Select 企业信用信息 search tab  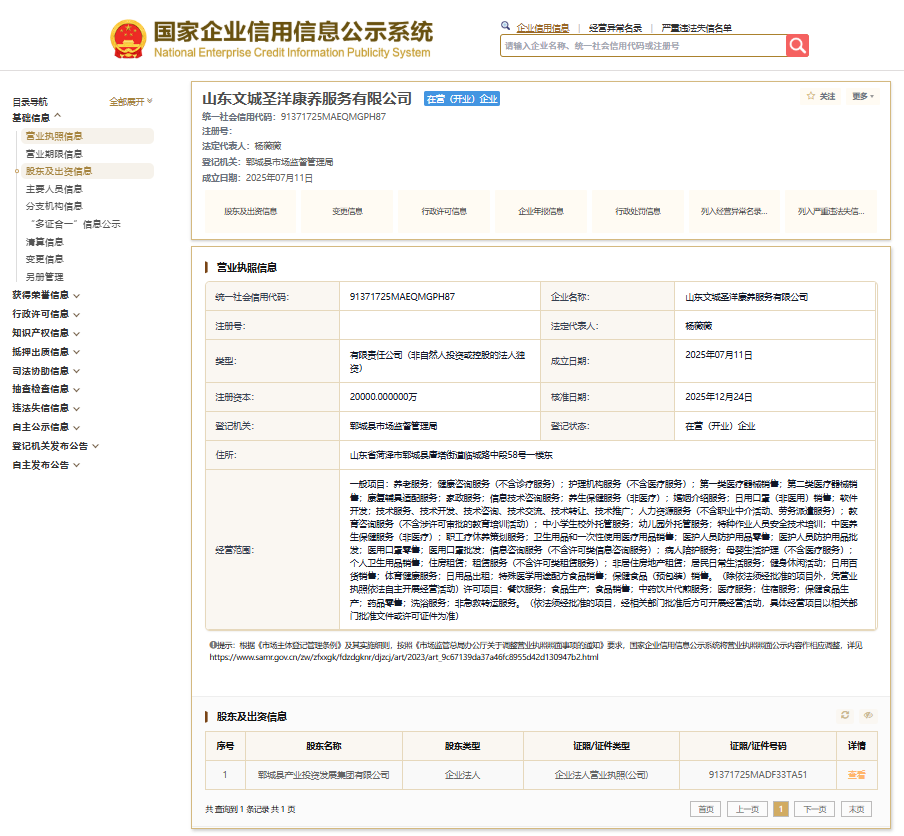[x=543, y=28]
